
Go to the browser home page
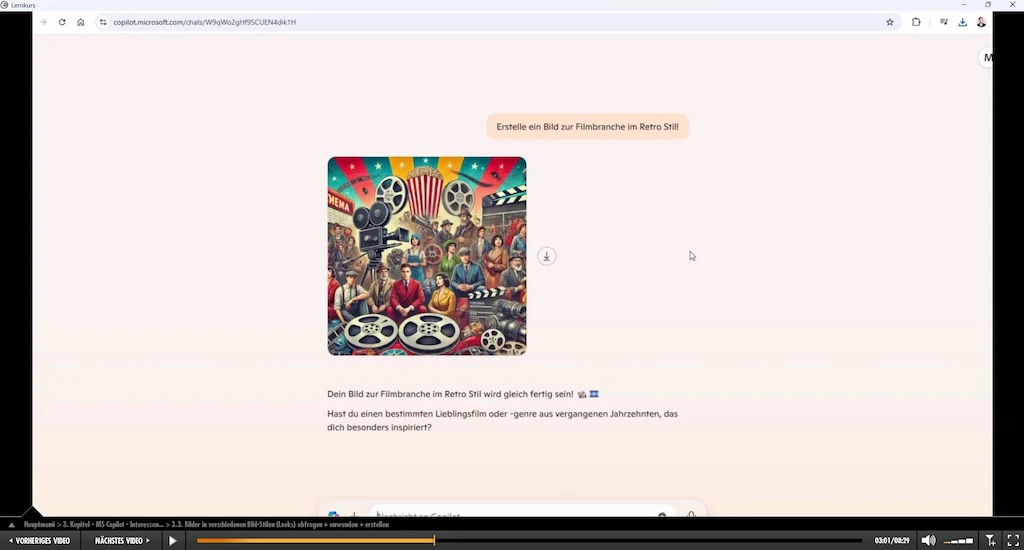[x=81, y=22]
